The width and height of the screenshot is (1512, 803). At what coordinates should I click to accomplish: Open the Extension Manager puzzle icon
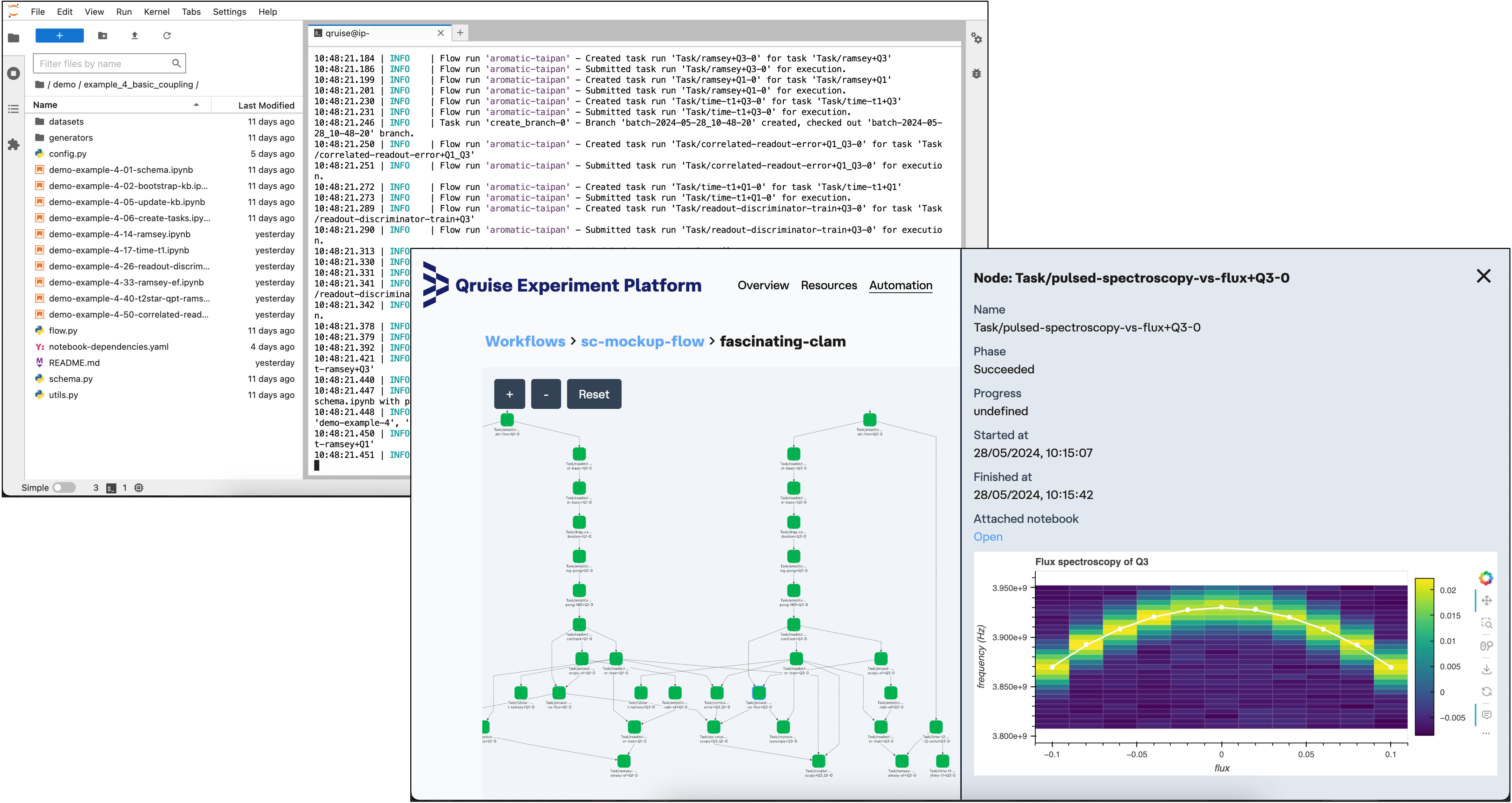(13, 144)
